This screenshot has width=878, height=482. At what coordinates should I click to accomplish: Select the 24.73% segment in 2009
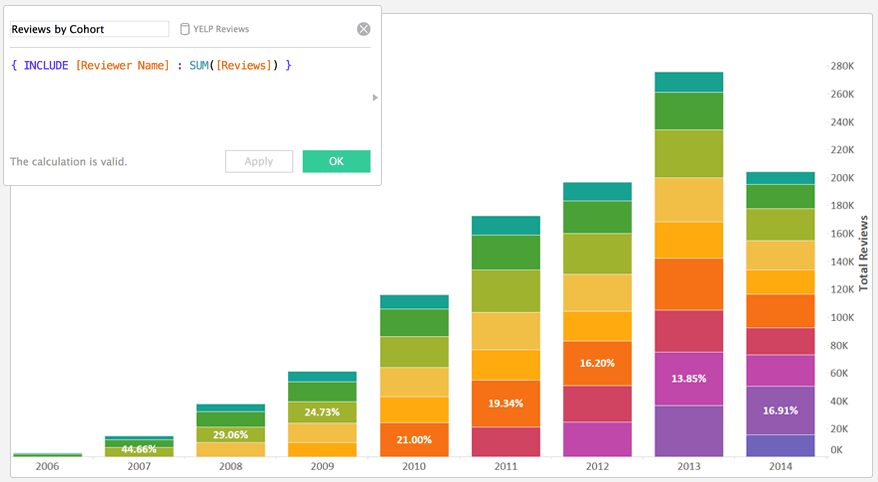click(x=322, y=412)
